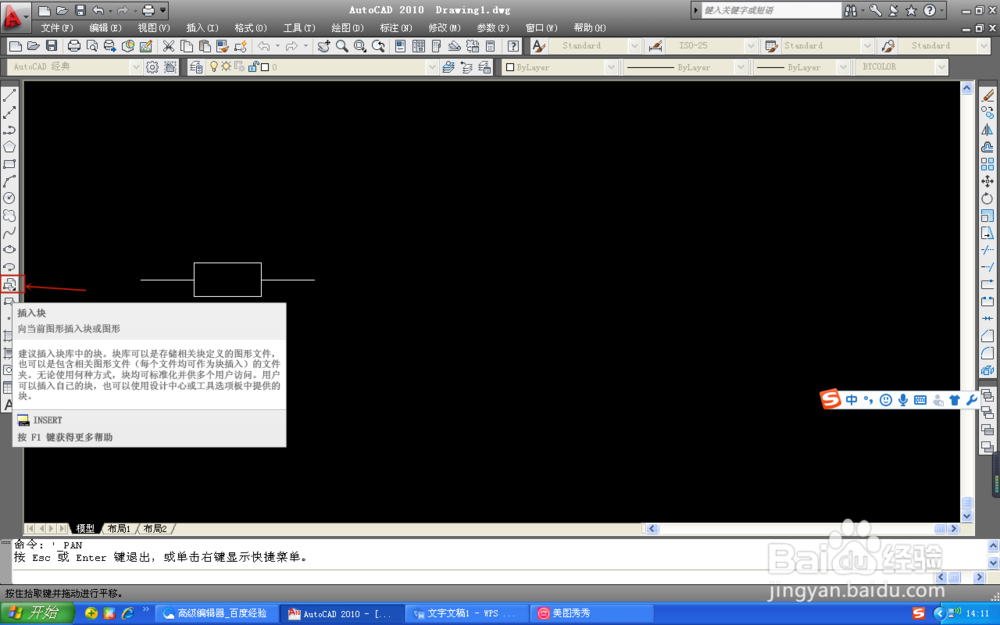Screen dimensions: 1000x625
Task: Select the Erase tool in Modify toolbar
Action: click(987, 96)
